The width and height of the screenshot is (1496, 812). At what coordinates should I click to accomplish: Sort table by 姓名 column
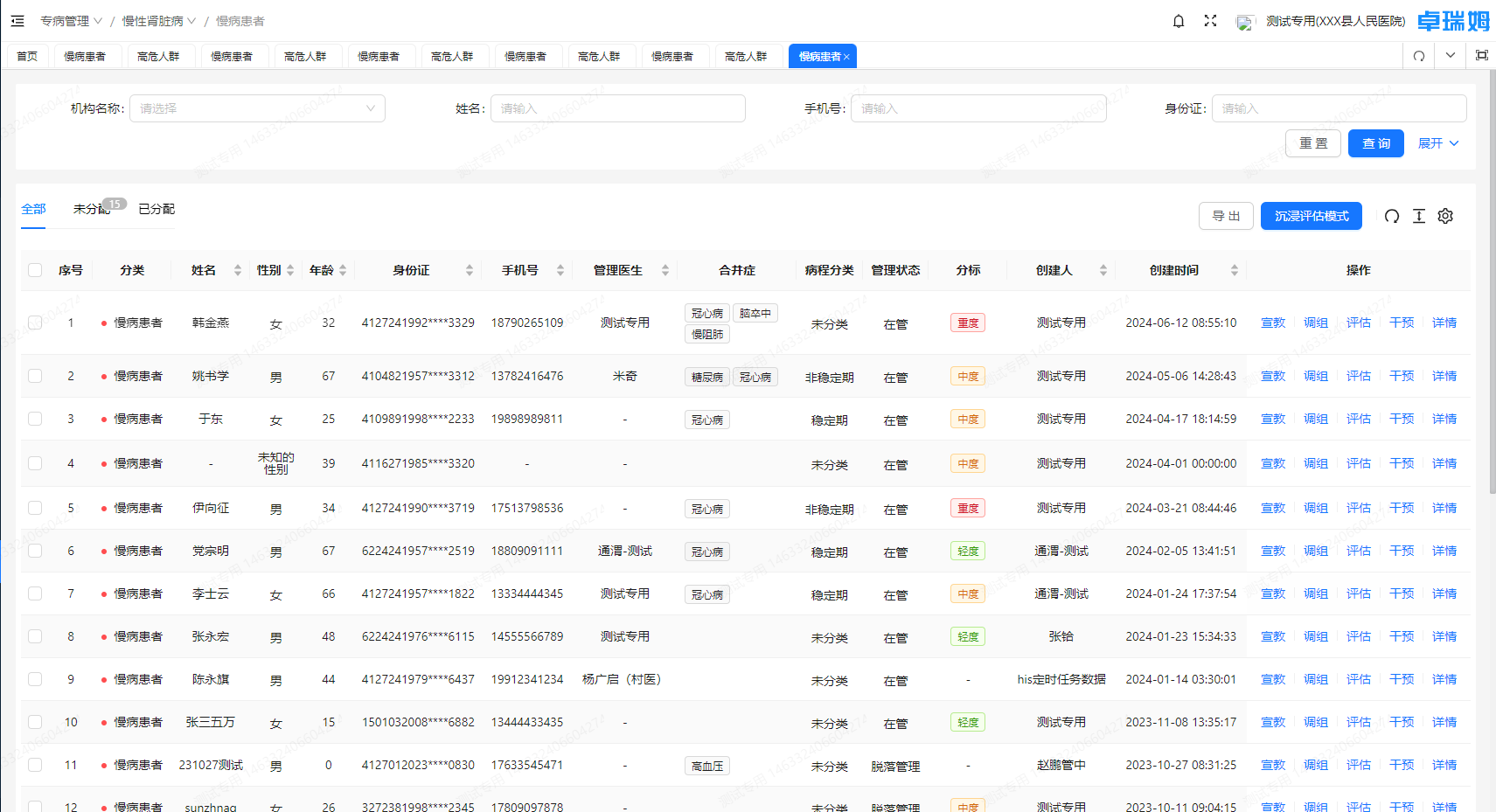pyautogui.click(x=238, y=271)
